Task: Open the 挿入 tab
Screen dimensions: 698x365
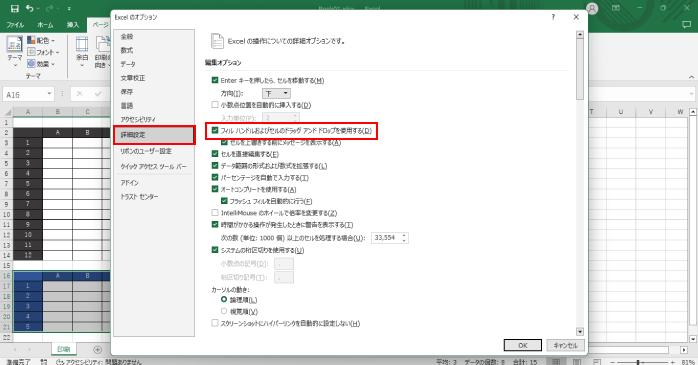Action: pyautogui.click(x=73, y=25)
